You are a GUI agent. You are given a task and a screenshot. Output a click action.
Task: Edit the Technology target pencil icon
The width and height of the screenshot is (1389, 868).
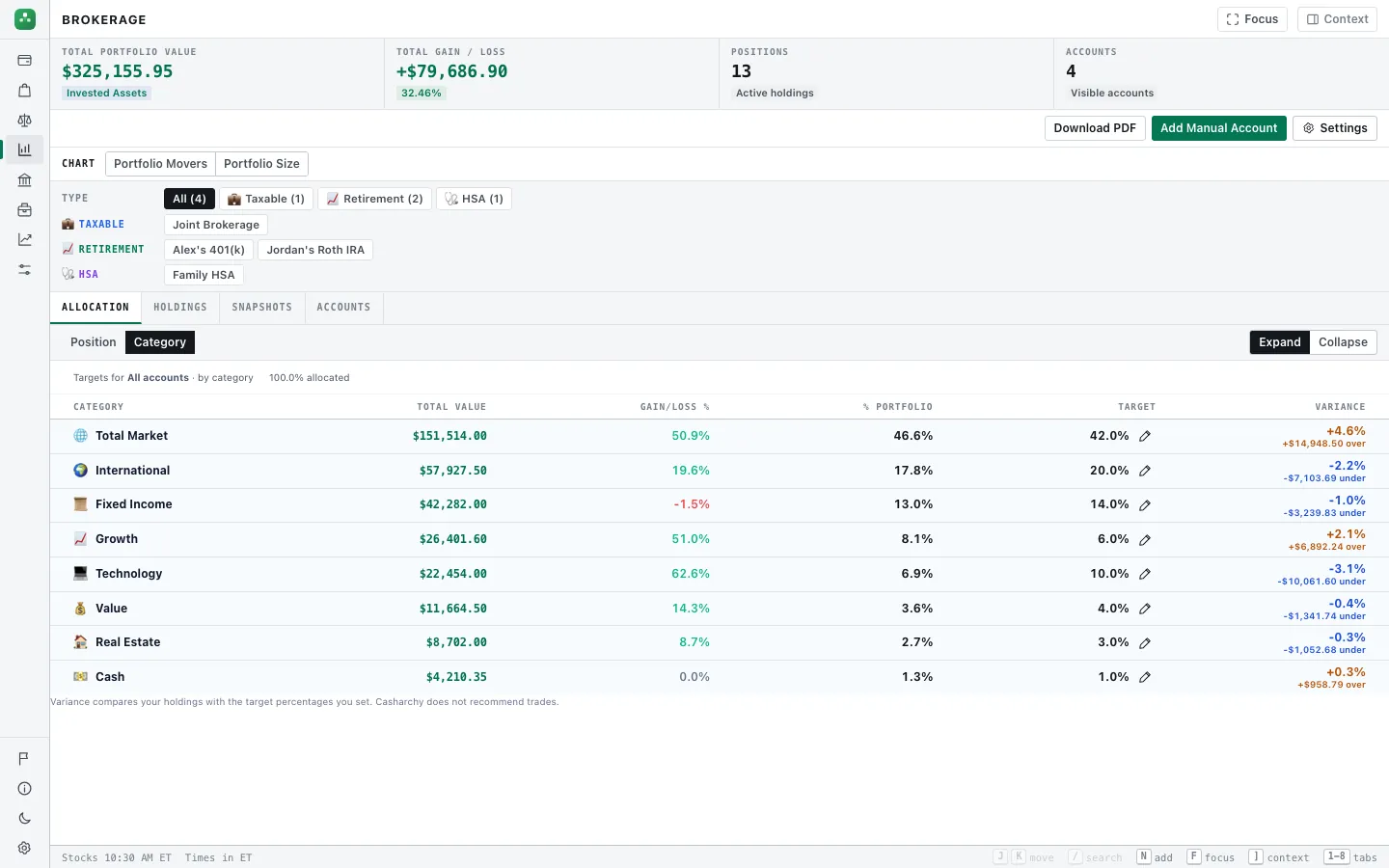coord(1145,574)
